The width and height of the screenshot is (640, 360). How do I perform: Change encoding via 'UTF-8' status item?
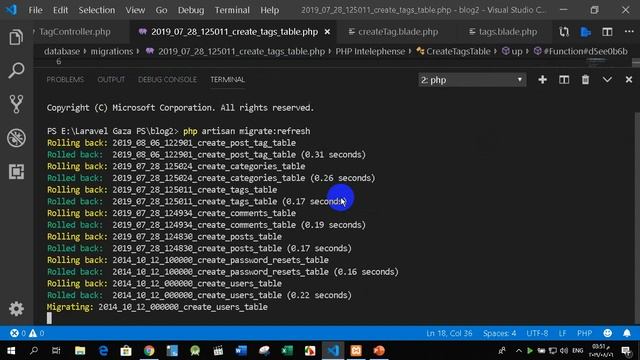[537, 333]
